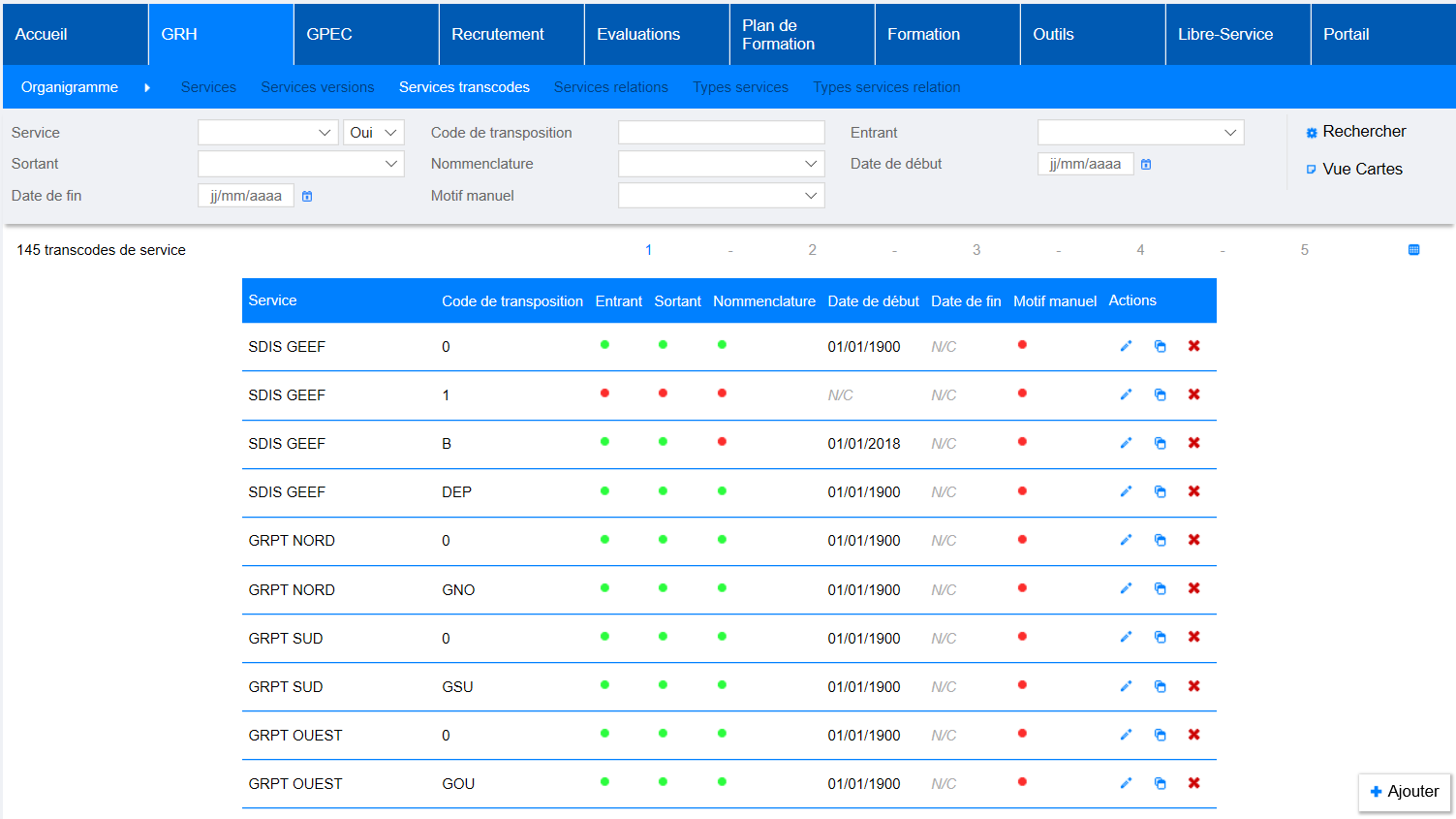The height and width of the screenshot is (819, 1456).
Task: Delete the GRPT OUEST GOU row
Action: click(x=1193, y=783)
